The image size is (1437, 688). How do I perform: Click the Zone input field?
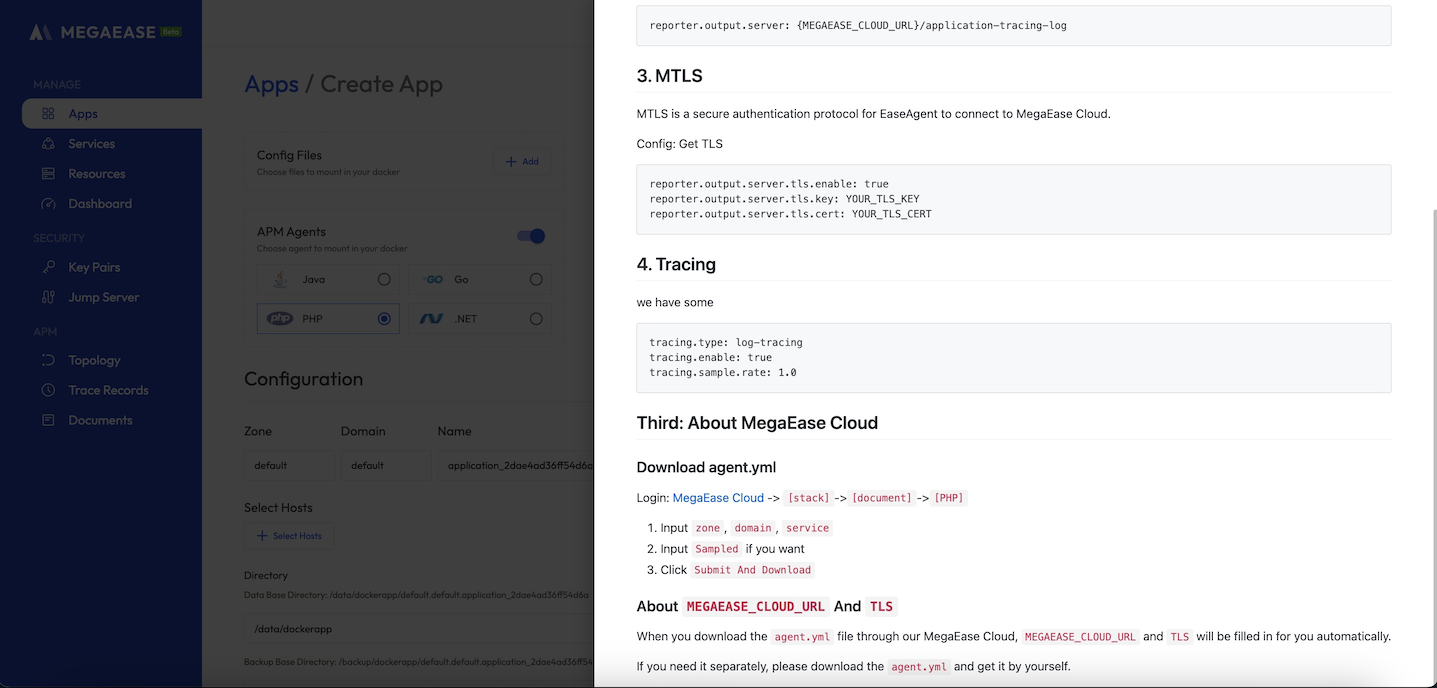[x=290, y=466]
